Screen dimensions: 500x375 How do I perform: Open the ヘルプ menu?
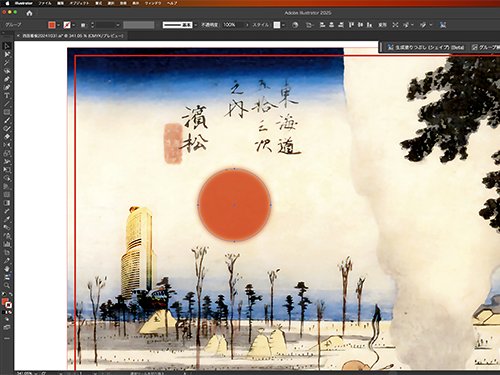[x=172, y=3]
